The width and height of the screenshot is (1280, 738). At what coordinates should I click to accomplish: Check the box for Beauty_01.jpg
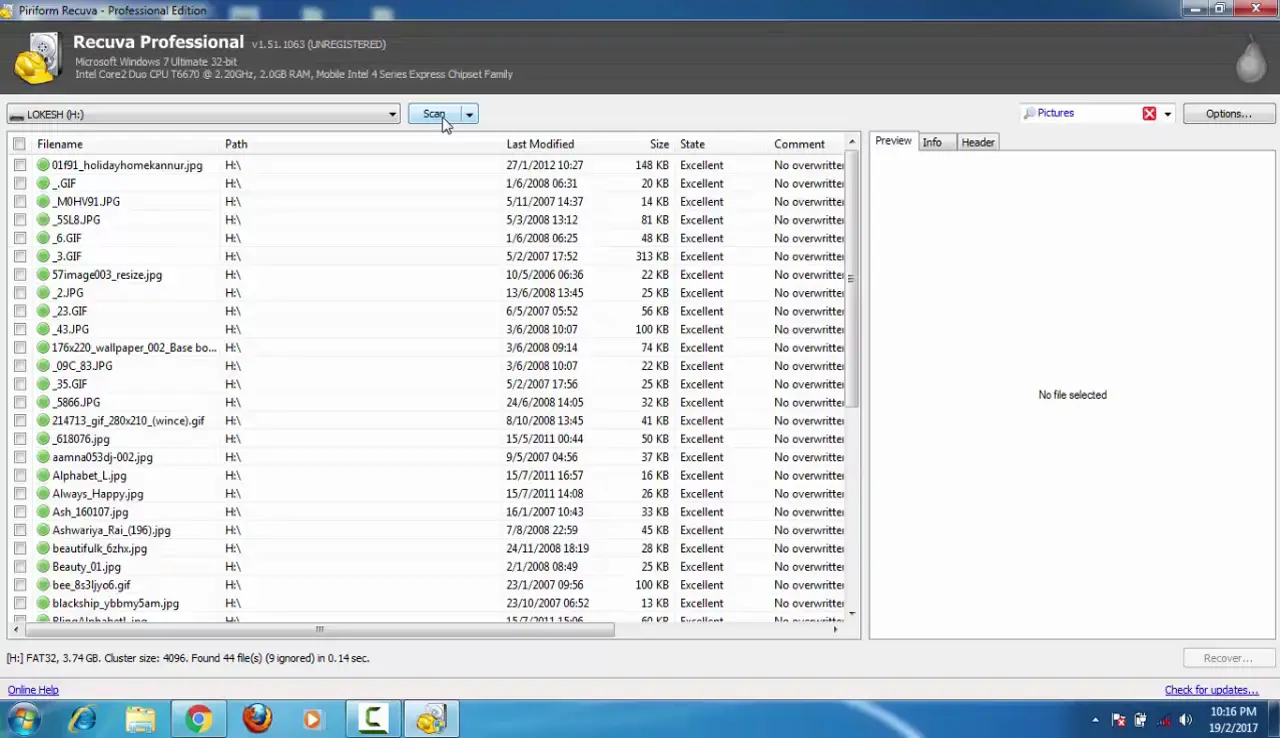(20, 567)
